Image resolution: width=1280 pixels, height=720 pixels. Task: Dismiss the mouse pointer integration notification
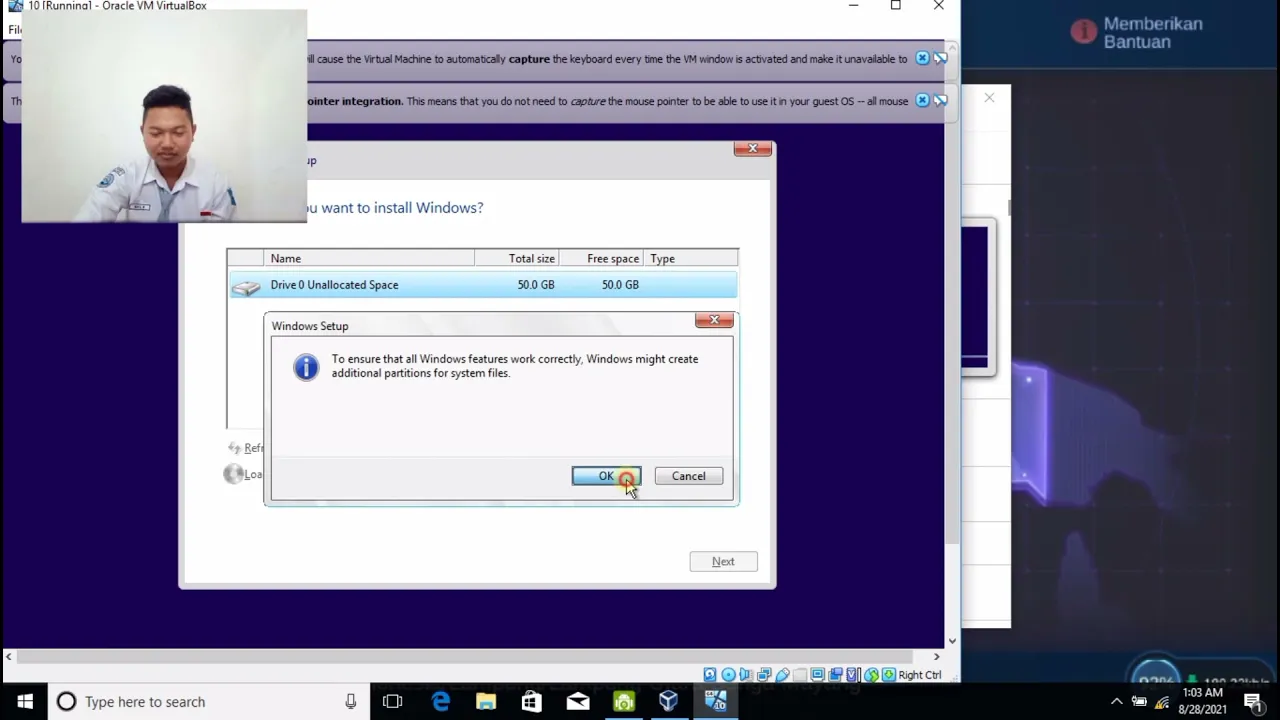coord(922,101)
